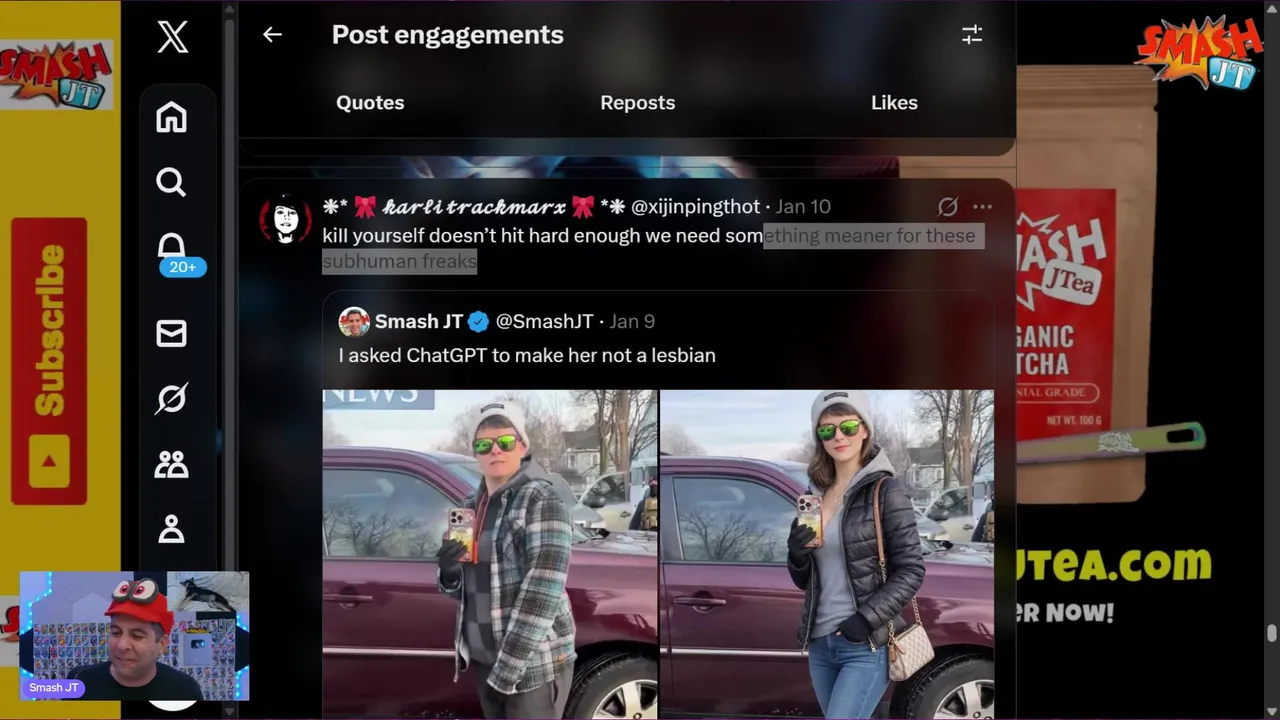Go to Home in the sidebar

pyautogui.click(x=171, y=117)
